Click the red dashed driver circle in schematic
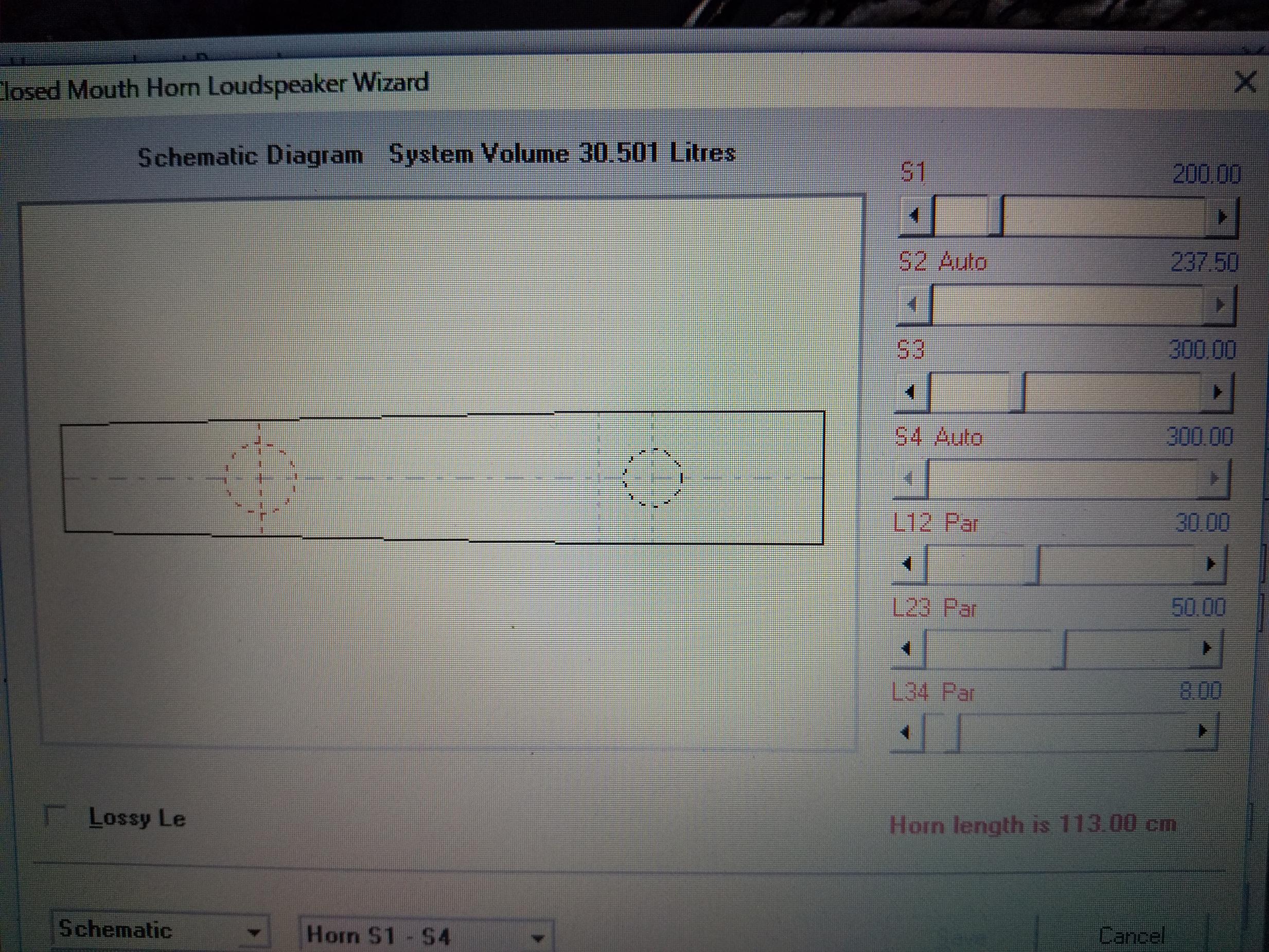1269x952 pixels. 260,478
